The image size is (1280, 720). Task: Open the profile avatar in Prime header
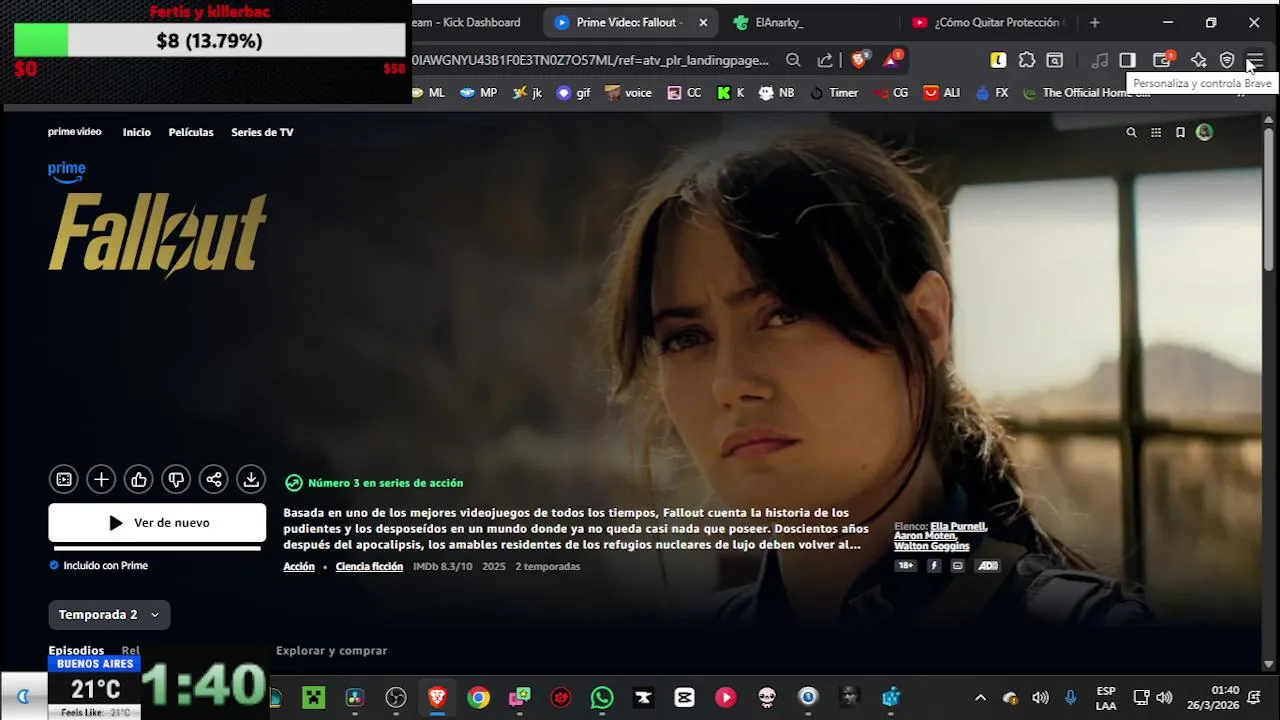(x=1204, y=132)
